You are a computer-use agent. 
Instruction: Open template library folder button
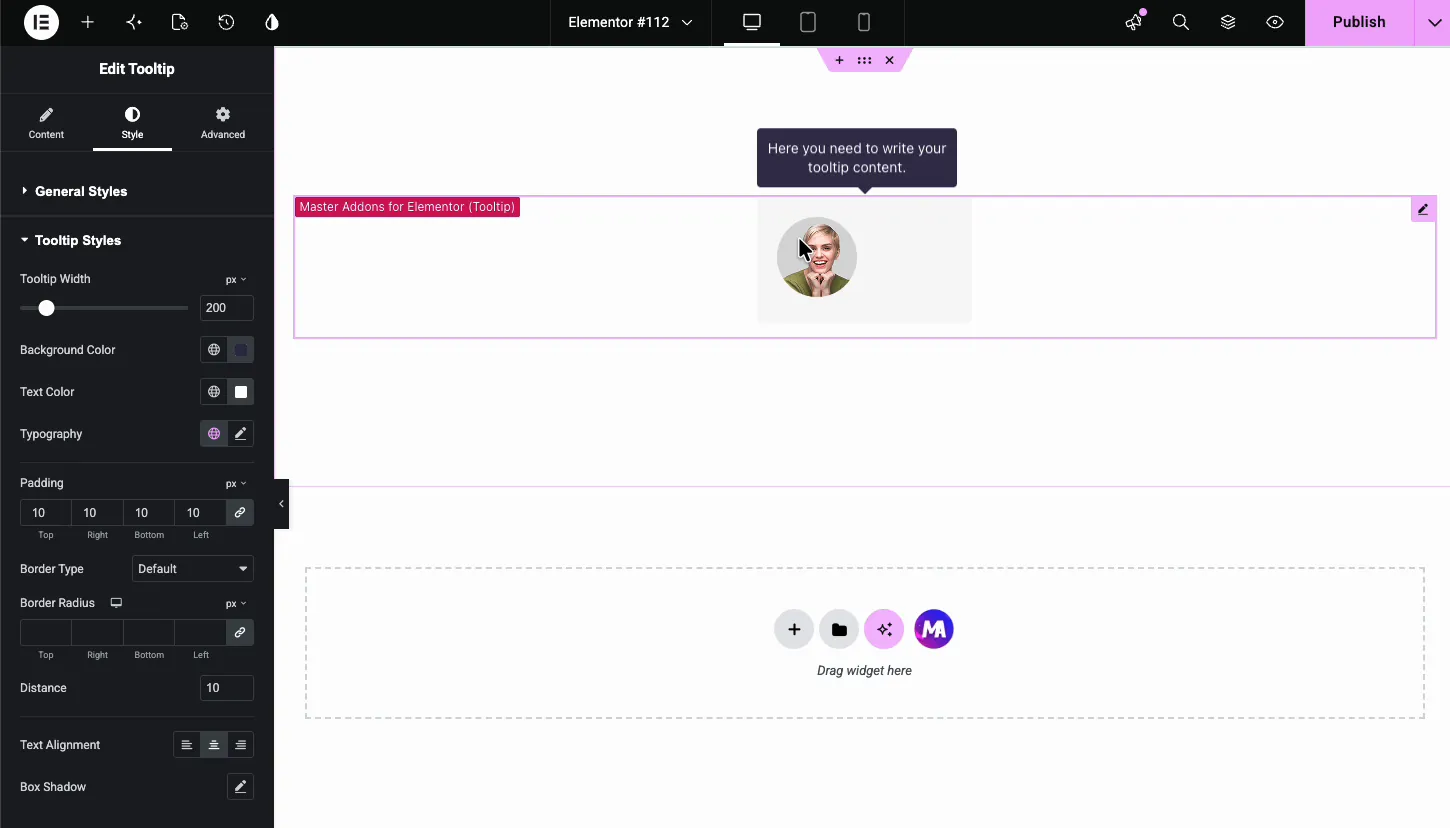coord(839,629)
